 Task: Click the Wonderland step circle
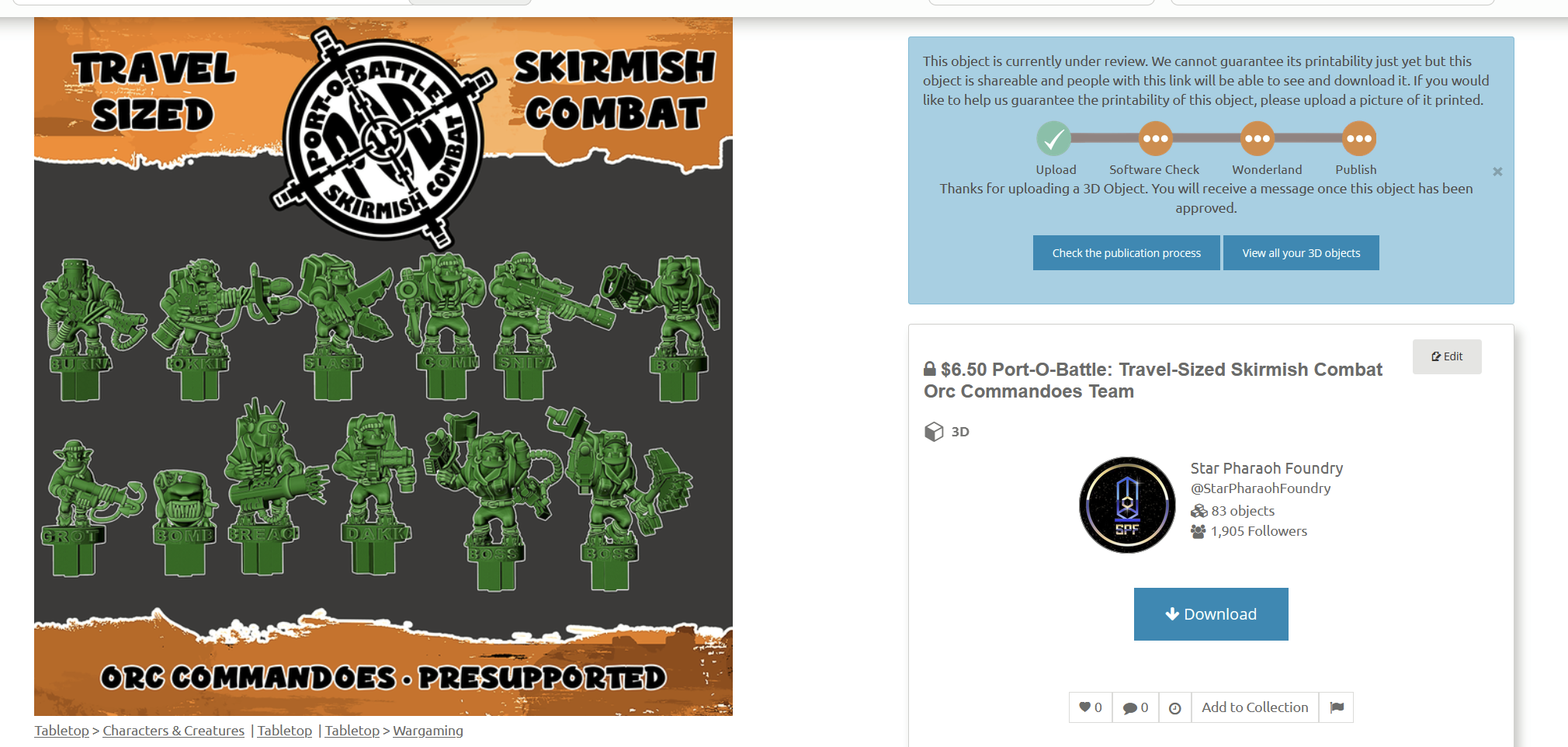pyautogui.click(x=1258, y=139)
